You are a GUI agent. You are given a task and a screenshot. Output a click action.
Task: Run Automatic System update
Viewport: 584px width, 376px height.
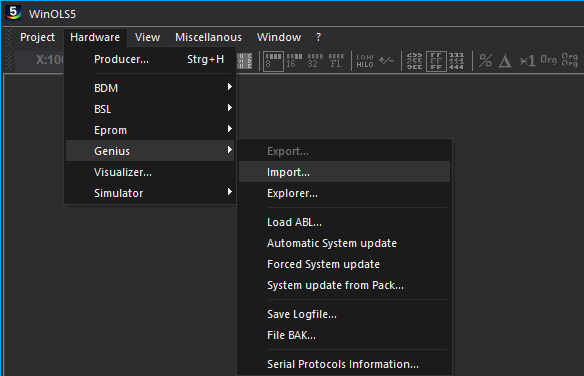coord(344,243)
